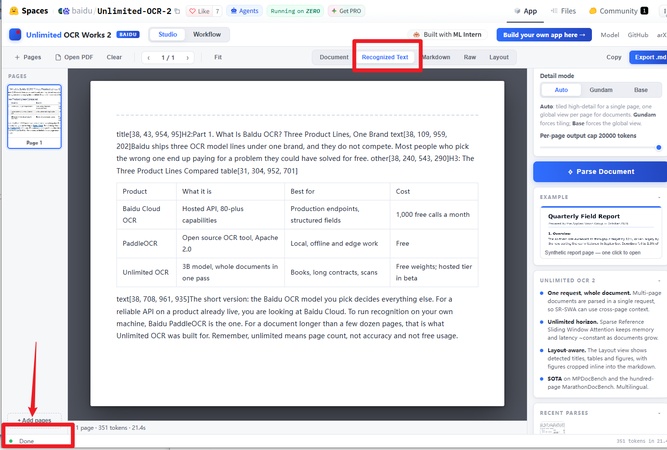Switch to the Layout tab
Image resolution: width=667 pixels, height=450 pixels.
click(499, 57)
